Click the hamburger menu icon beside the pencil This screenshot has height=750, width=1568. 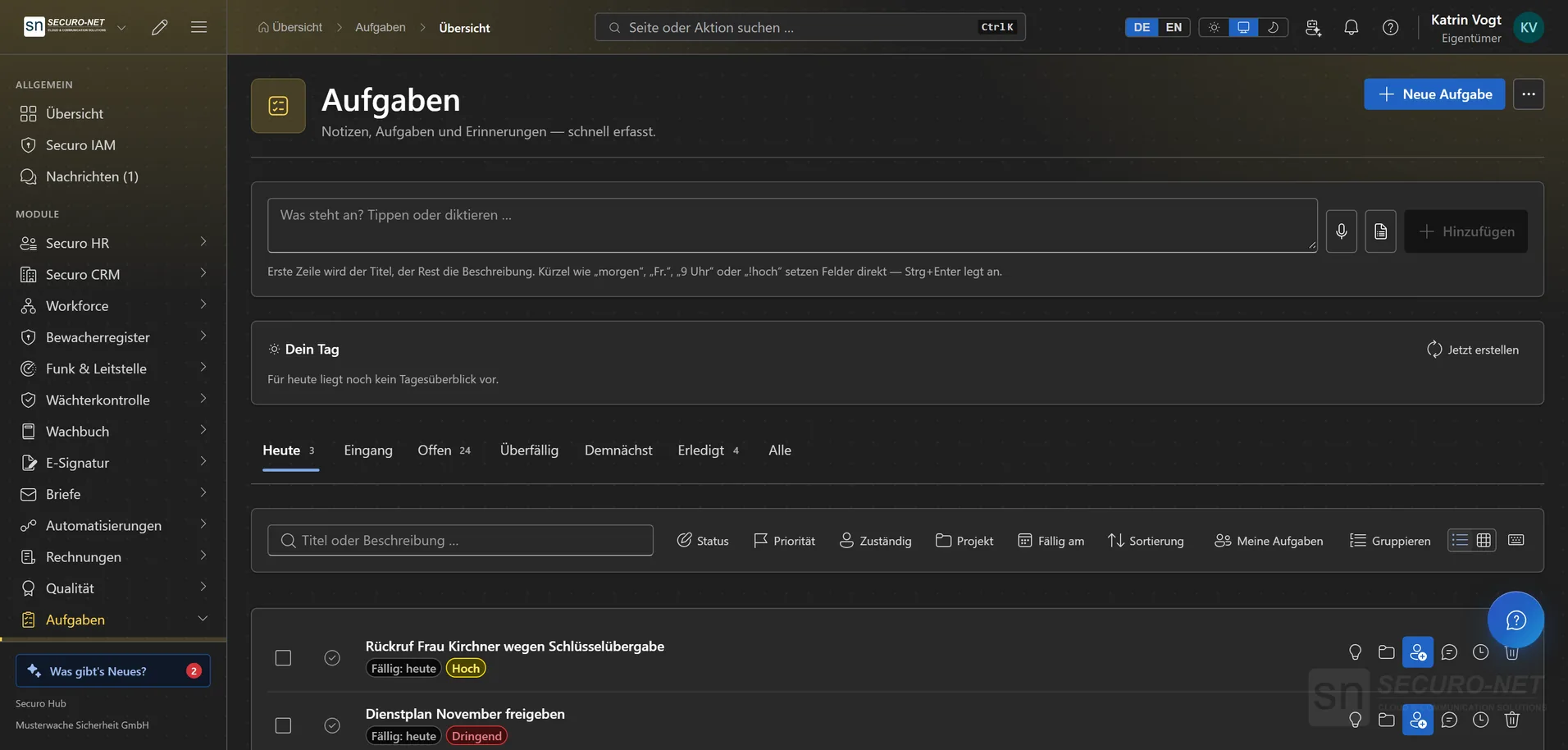[198, 27]
